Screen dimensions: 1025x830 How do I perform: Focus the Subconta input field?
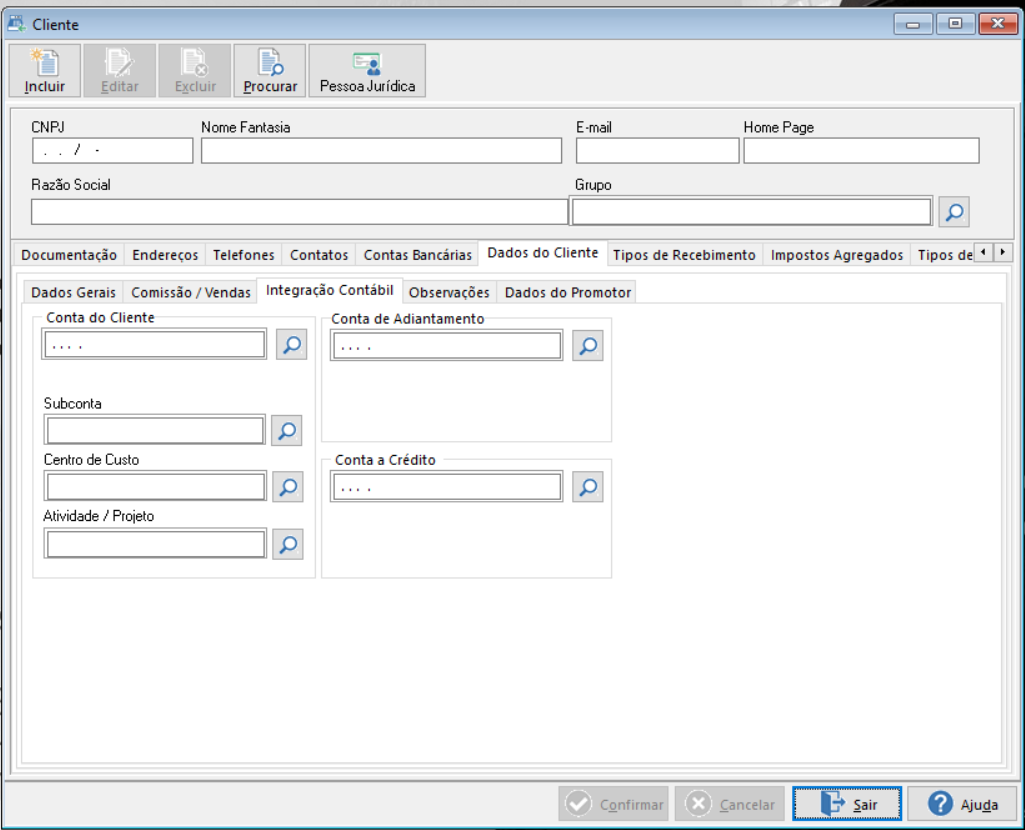tap(155, 431)
